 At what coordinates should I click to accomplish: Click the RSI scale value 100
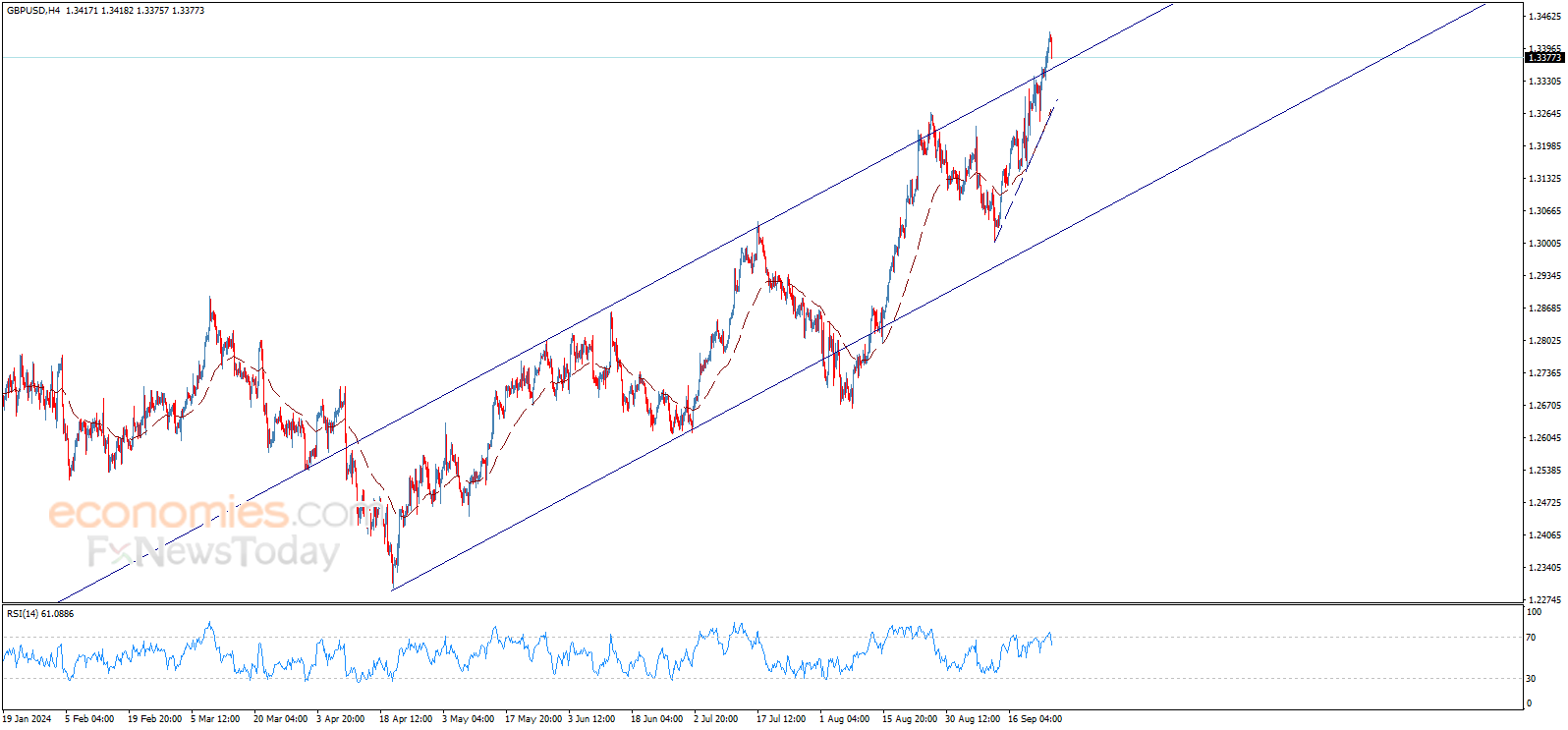tap(1534, 612)
